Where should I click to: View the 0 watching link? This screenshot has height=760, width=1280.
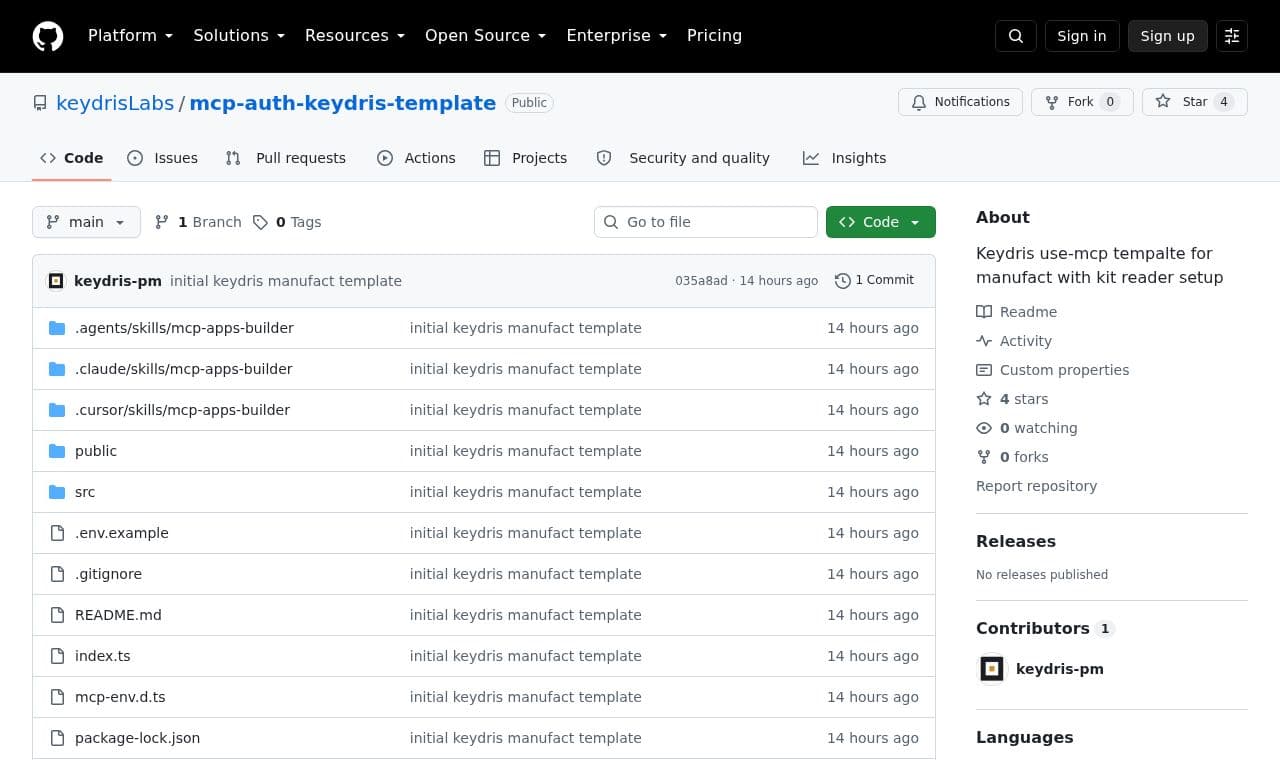coord(1027,428)
